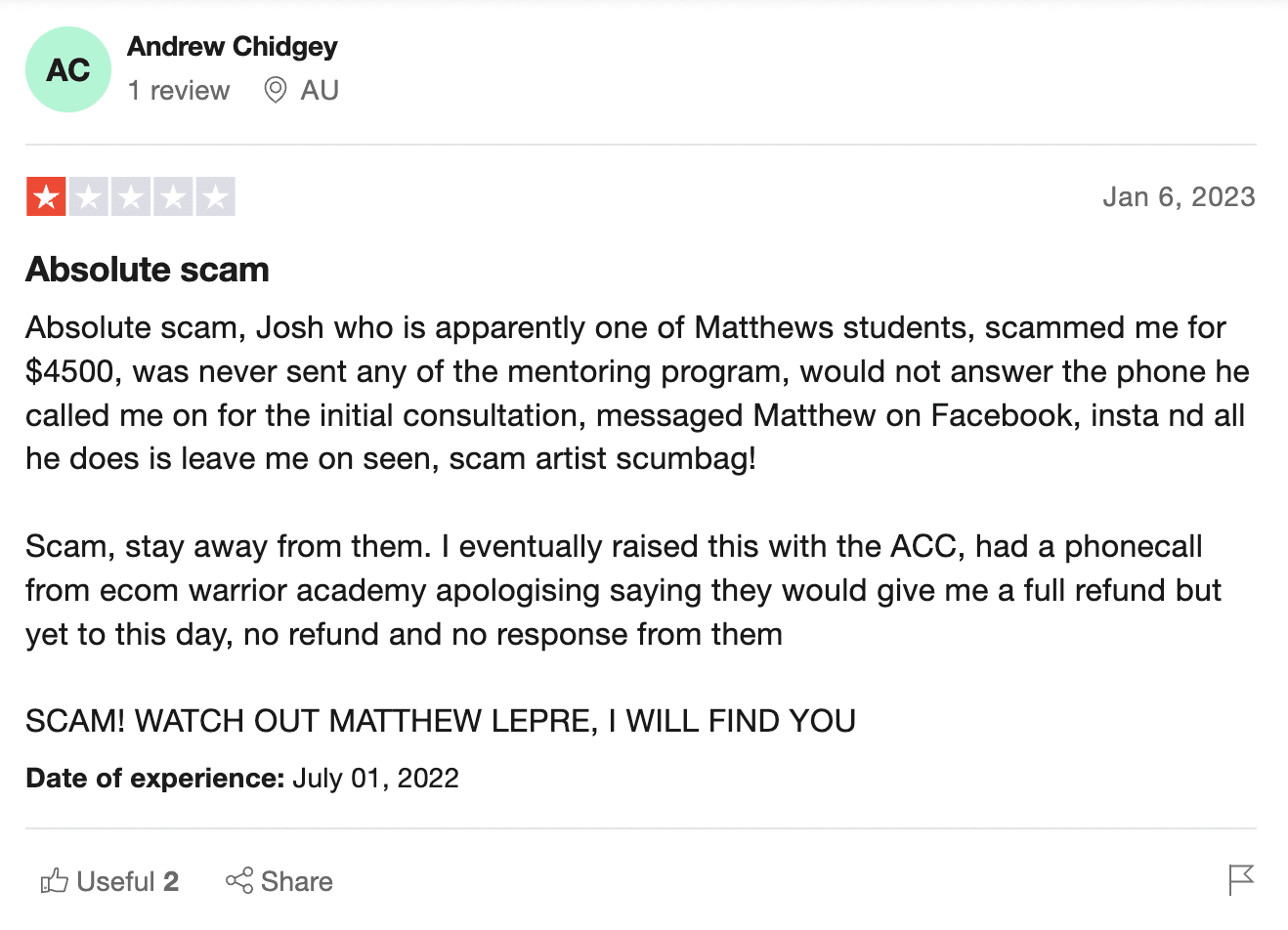Flag this review with flag icon

[x=1241, y=880]
